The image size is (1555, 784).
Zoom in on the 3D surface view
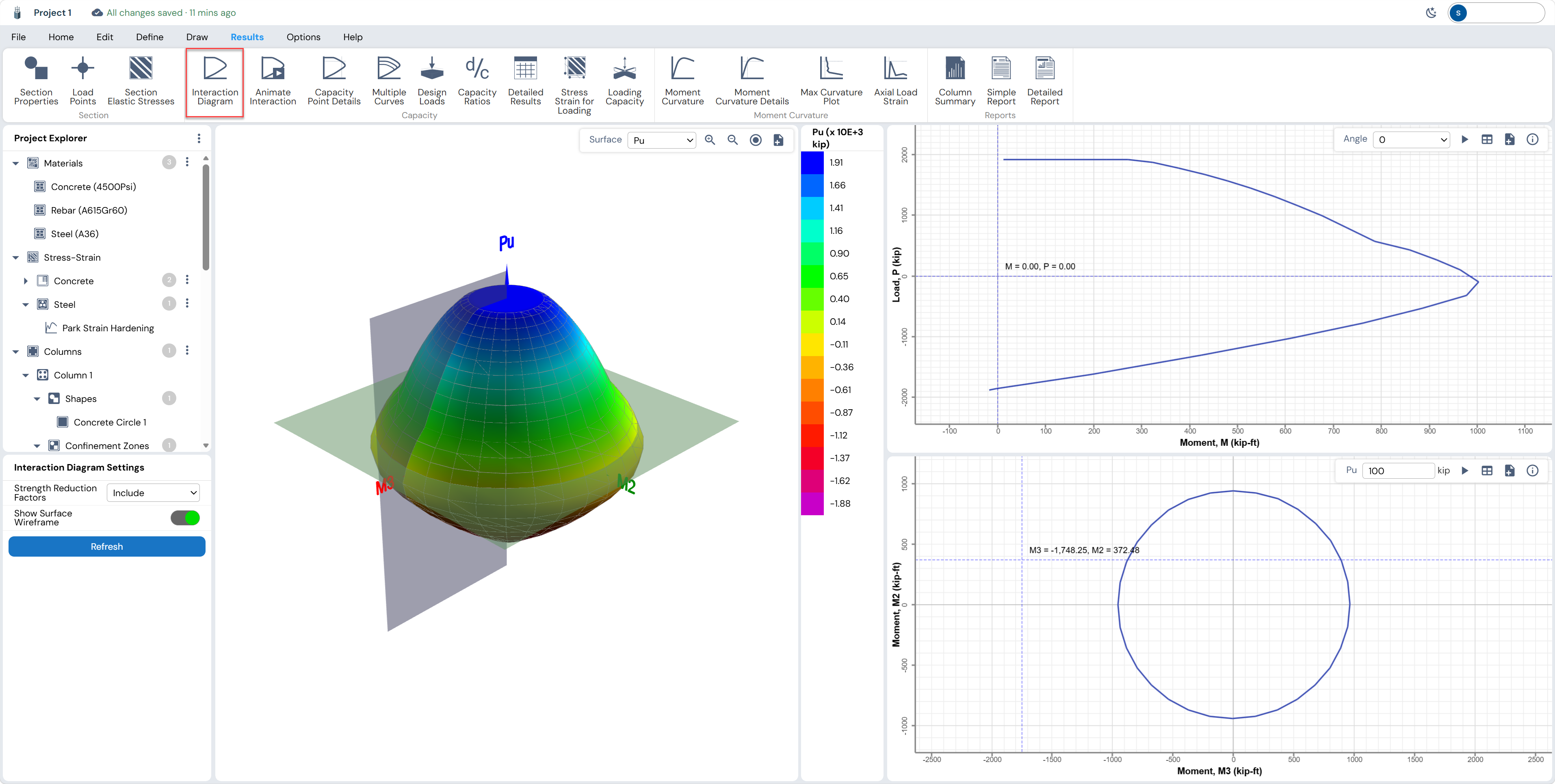(710, 140)
